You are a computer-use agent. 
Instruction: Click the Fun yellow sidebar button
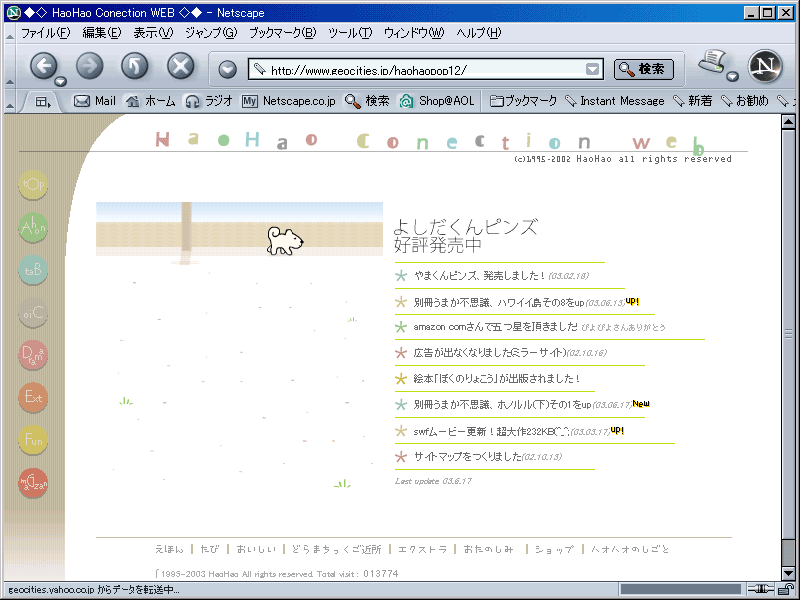[33, 440]
